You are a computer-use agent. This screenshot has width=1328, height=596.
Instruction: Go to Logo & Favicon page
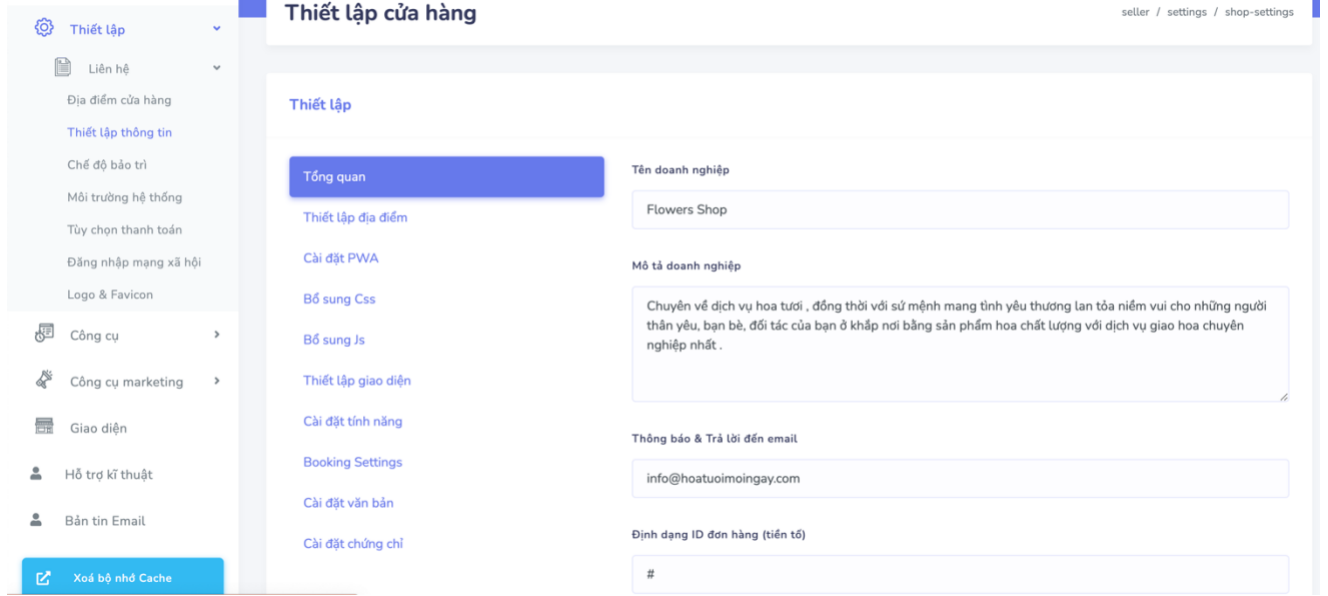click(x=110, y=295)
